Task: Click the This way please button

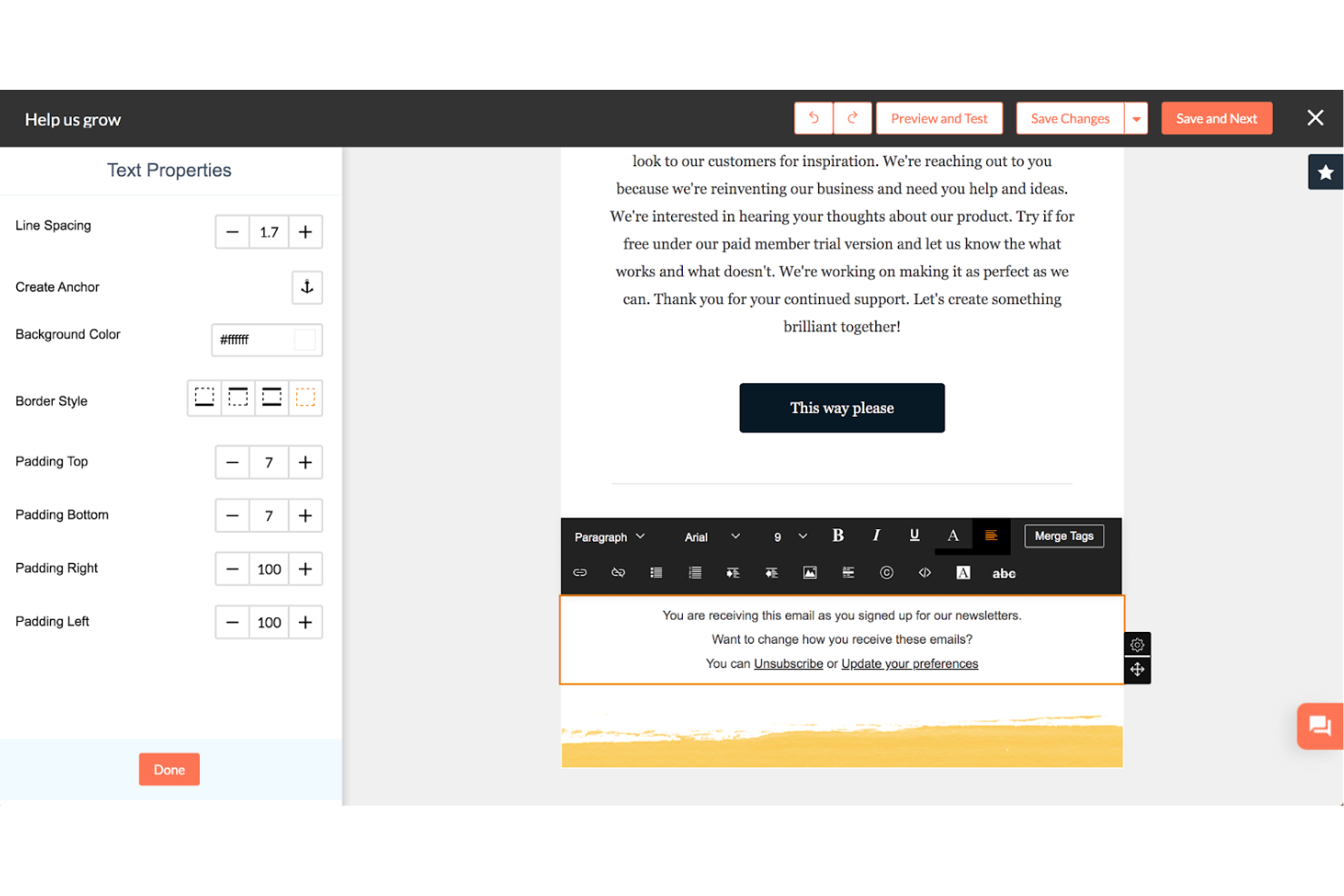Action: click(x=842, y=408)
